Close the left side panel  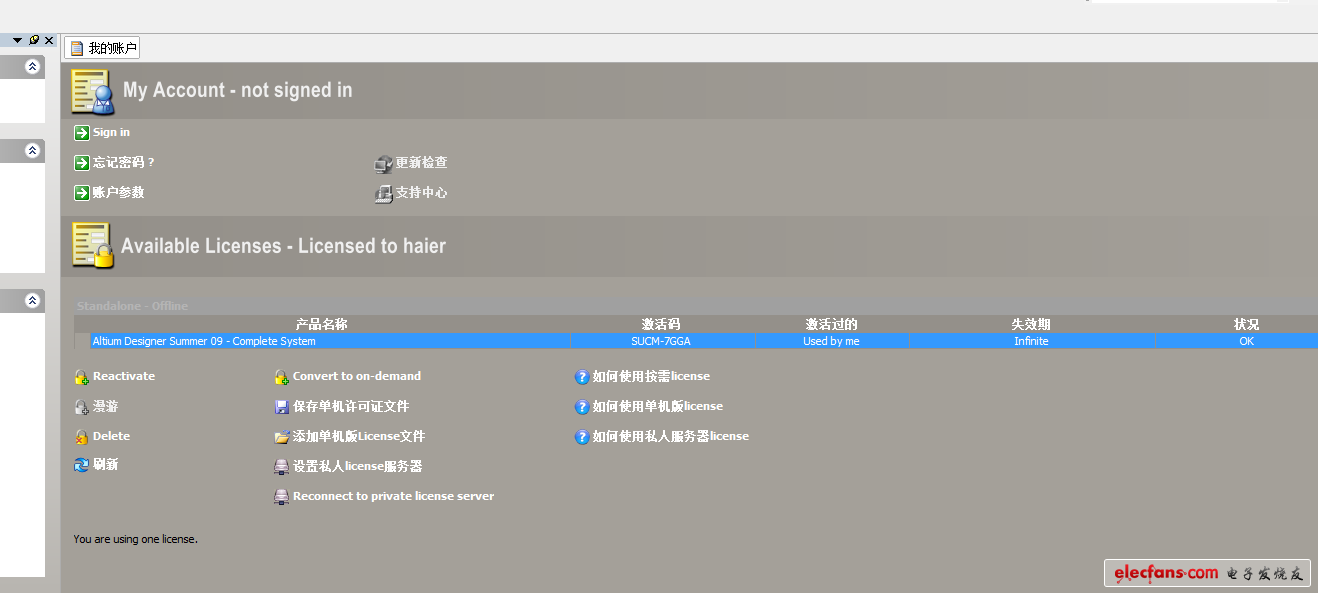click(49, 40)
